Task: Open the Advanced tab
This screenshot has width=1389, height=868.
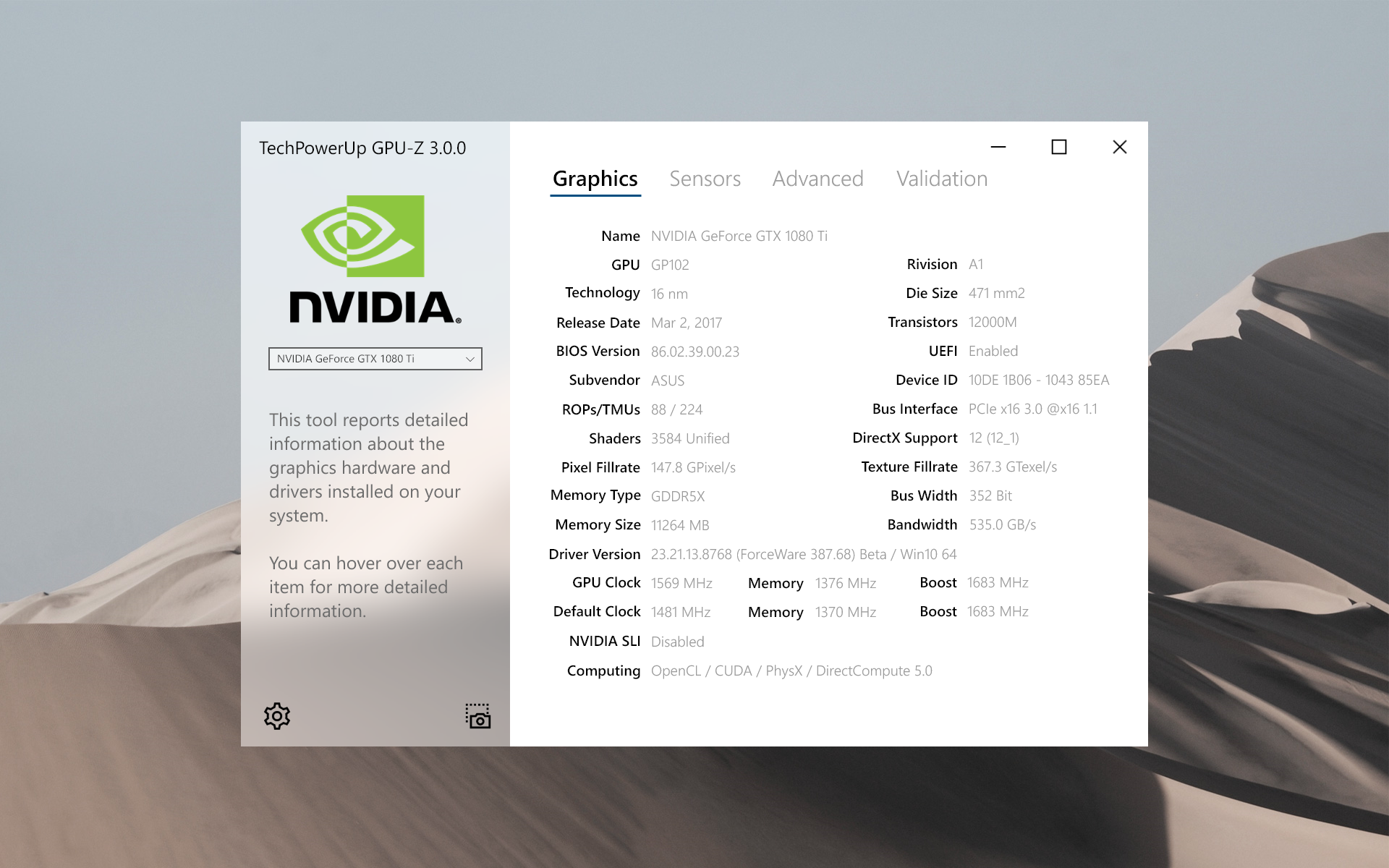Action: coord(817,179)
